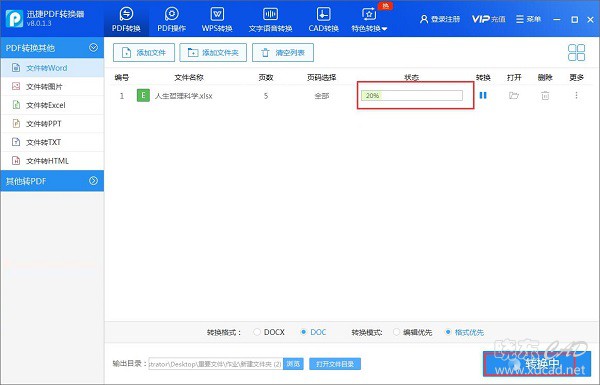
Task: Choose the DOC output format
Action: pyautogui.click(x=313, y=332)
